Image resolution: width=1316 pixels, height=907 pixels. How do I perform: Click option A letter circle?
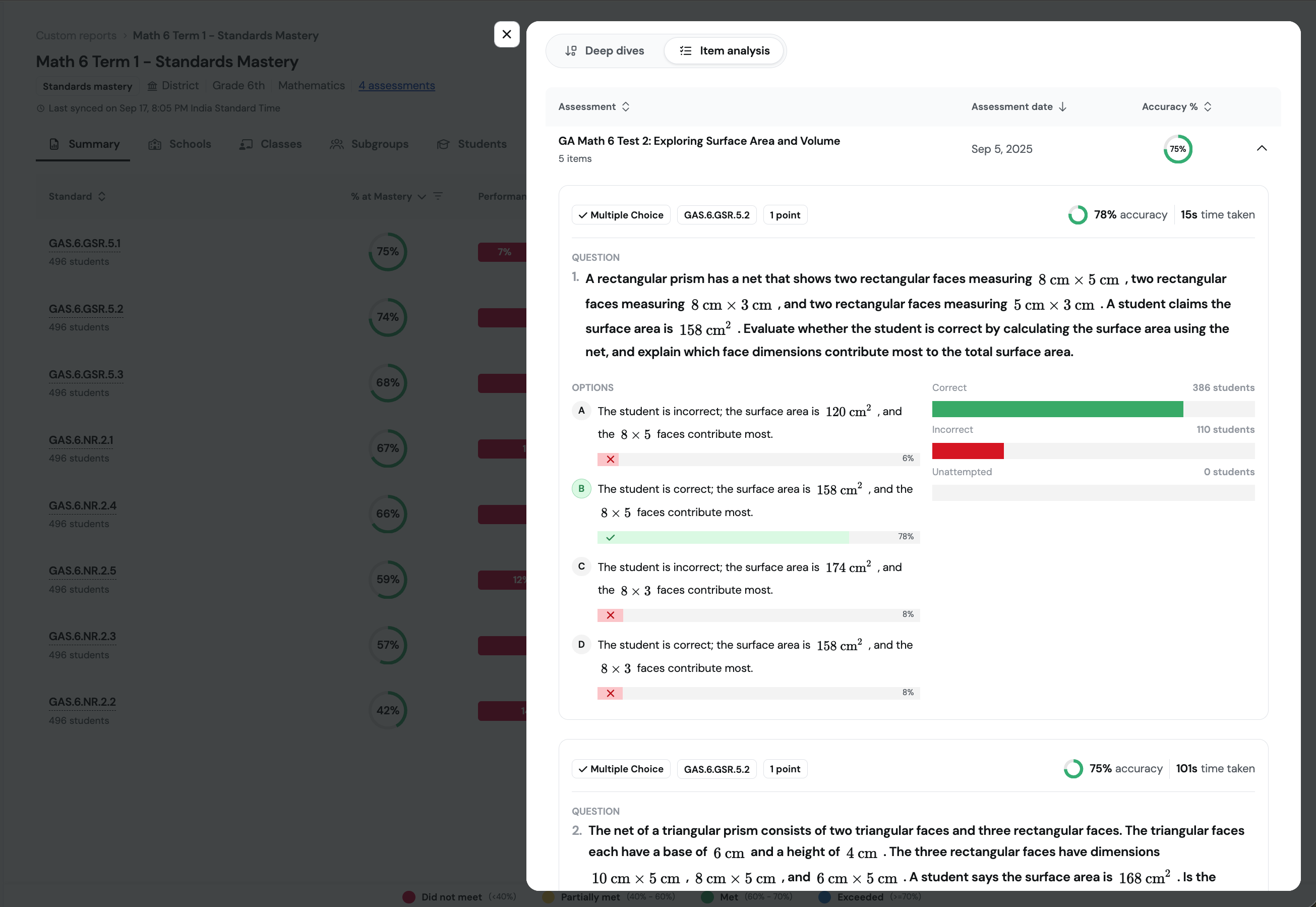(581, 410)
